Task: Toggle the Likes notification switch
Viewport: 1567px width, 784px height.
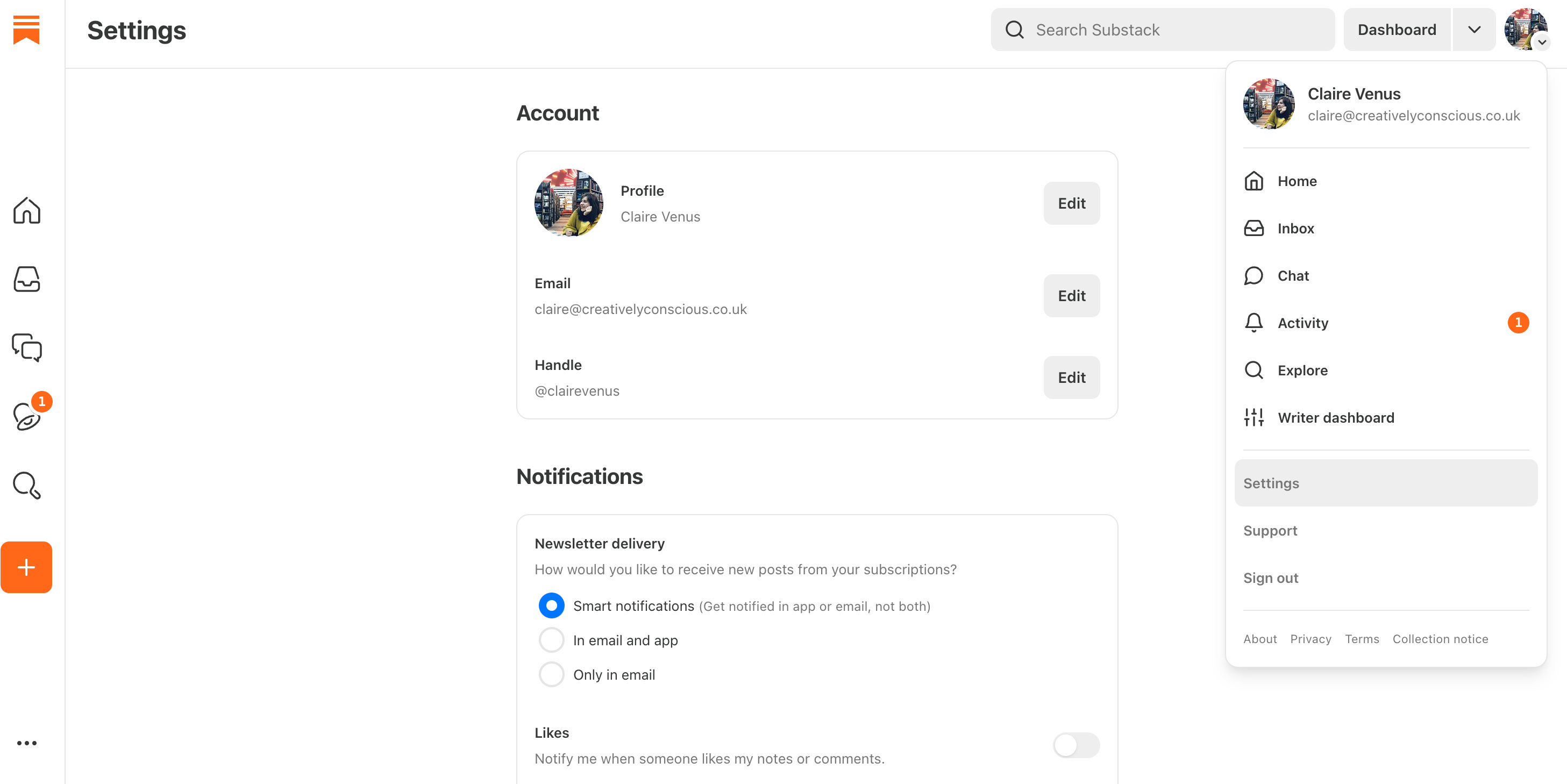Action: (1075, 745)
